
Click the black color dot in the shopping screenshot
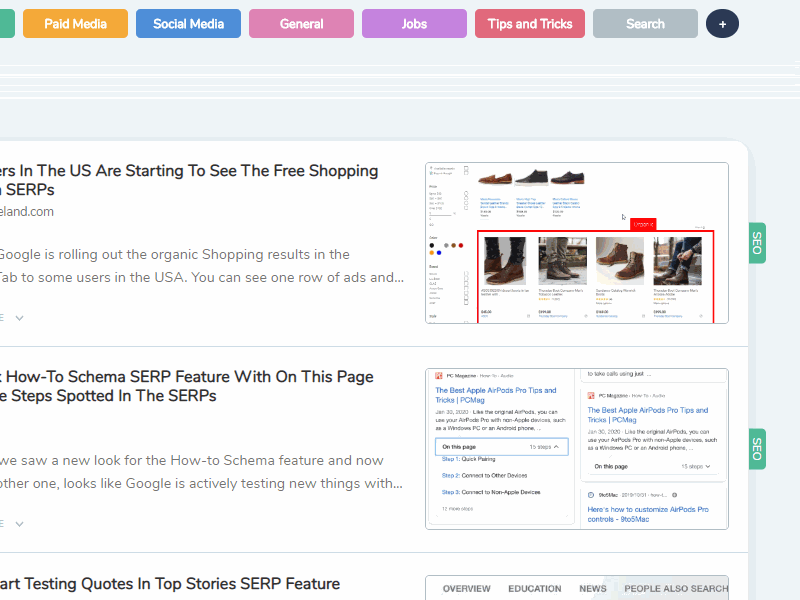[x=432, y=245]
